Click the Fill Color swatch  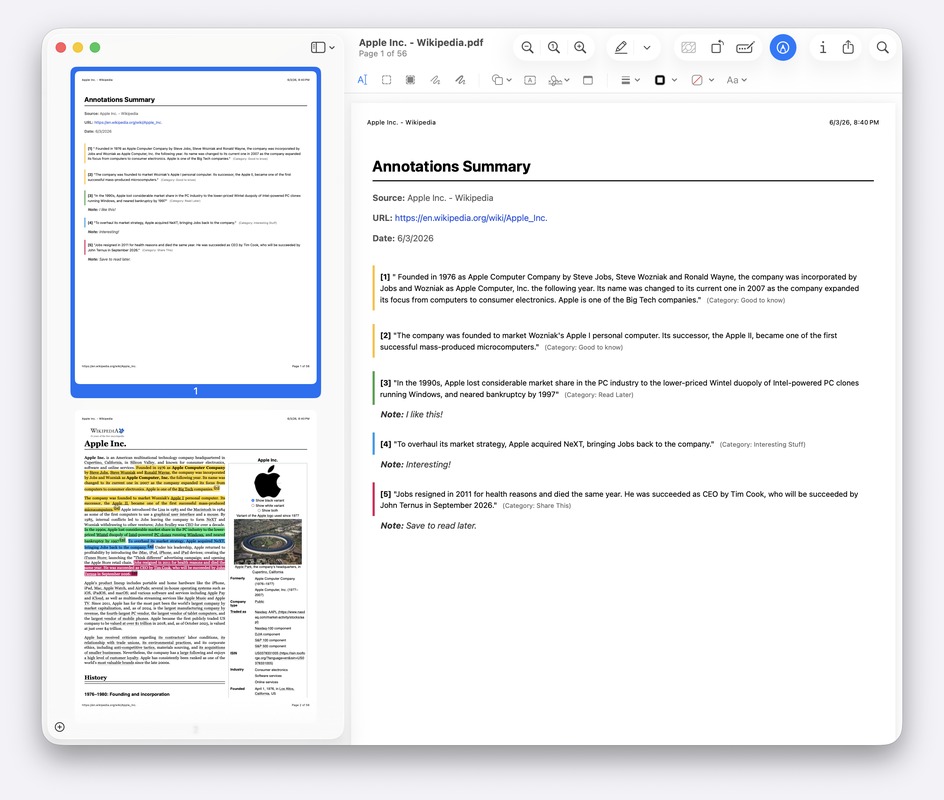[697, 80]
